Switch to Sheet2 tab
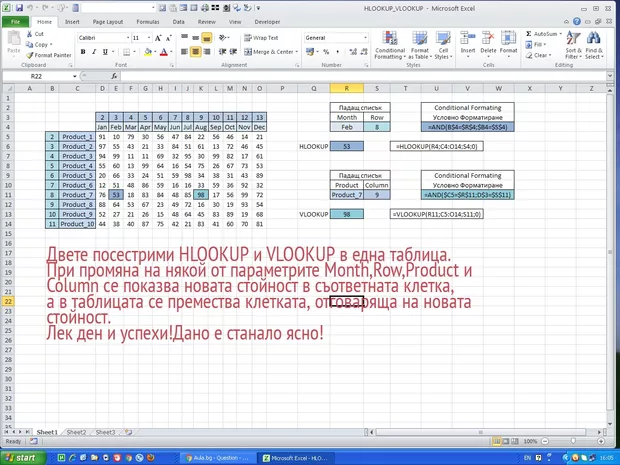This screenshot has width=620, height=465. (x=76, y=432)
